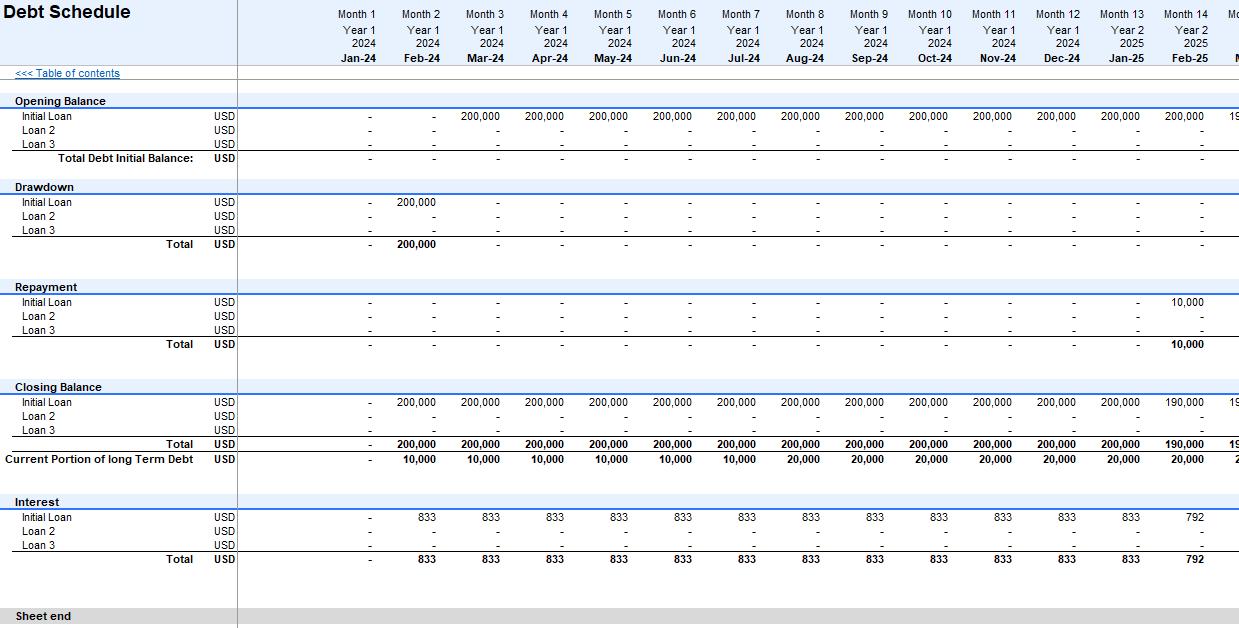
Task: Click the Repayment section header
Action: pyautogui.click(x=46, y=287)
